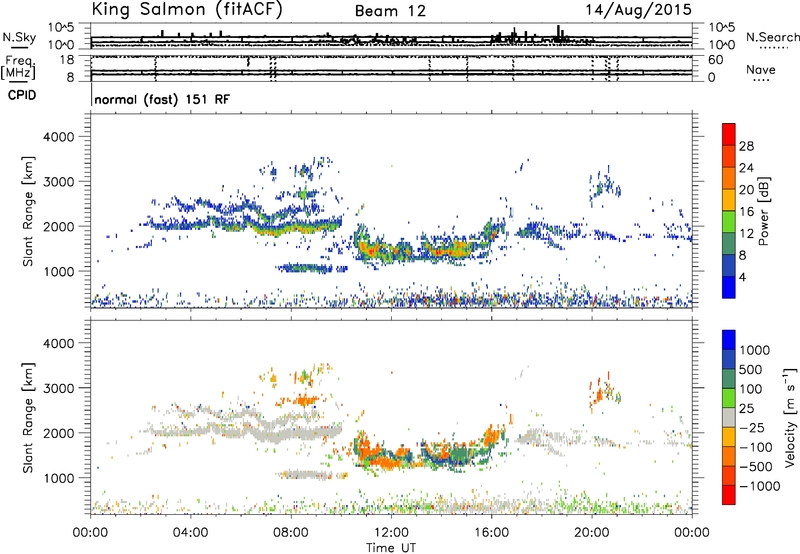The image size is (800, 554).
Task: Click the 'N.Search' legend label
Action: click(772, 37)
